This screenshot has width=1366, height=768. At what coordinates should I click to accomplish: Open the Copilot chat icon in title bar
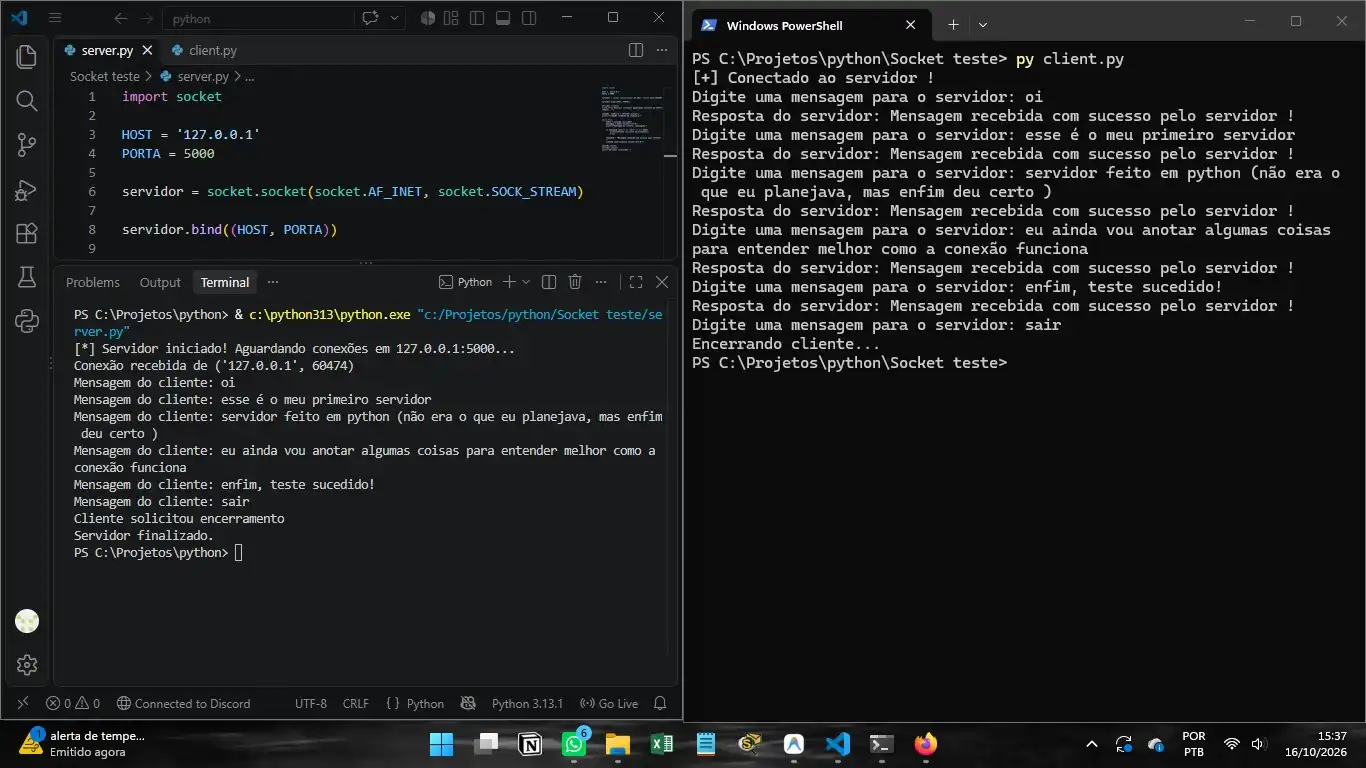pos(371,18)
